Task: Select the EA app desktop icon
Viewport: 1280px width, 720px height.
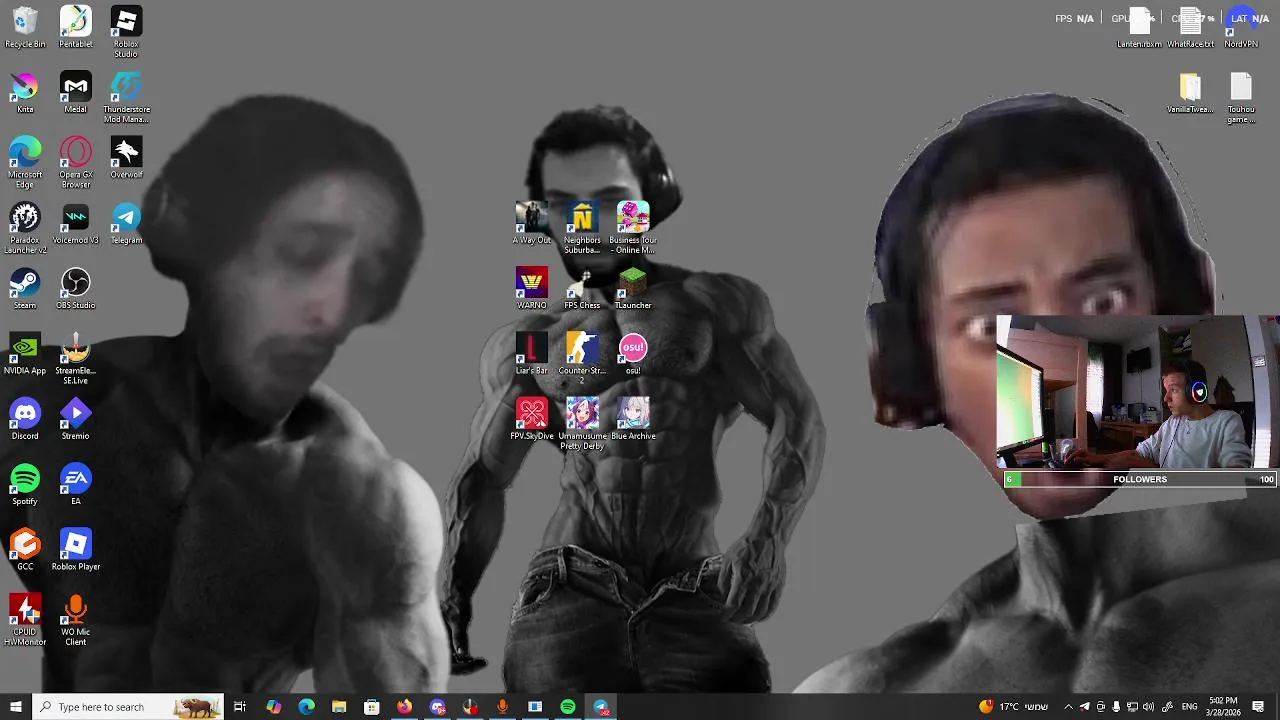Action: 76,484
